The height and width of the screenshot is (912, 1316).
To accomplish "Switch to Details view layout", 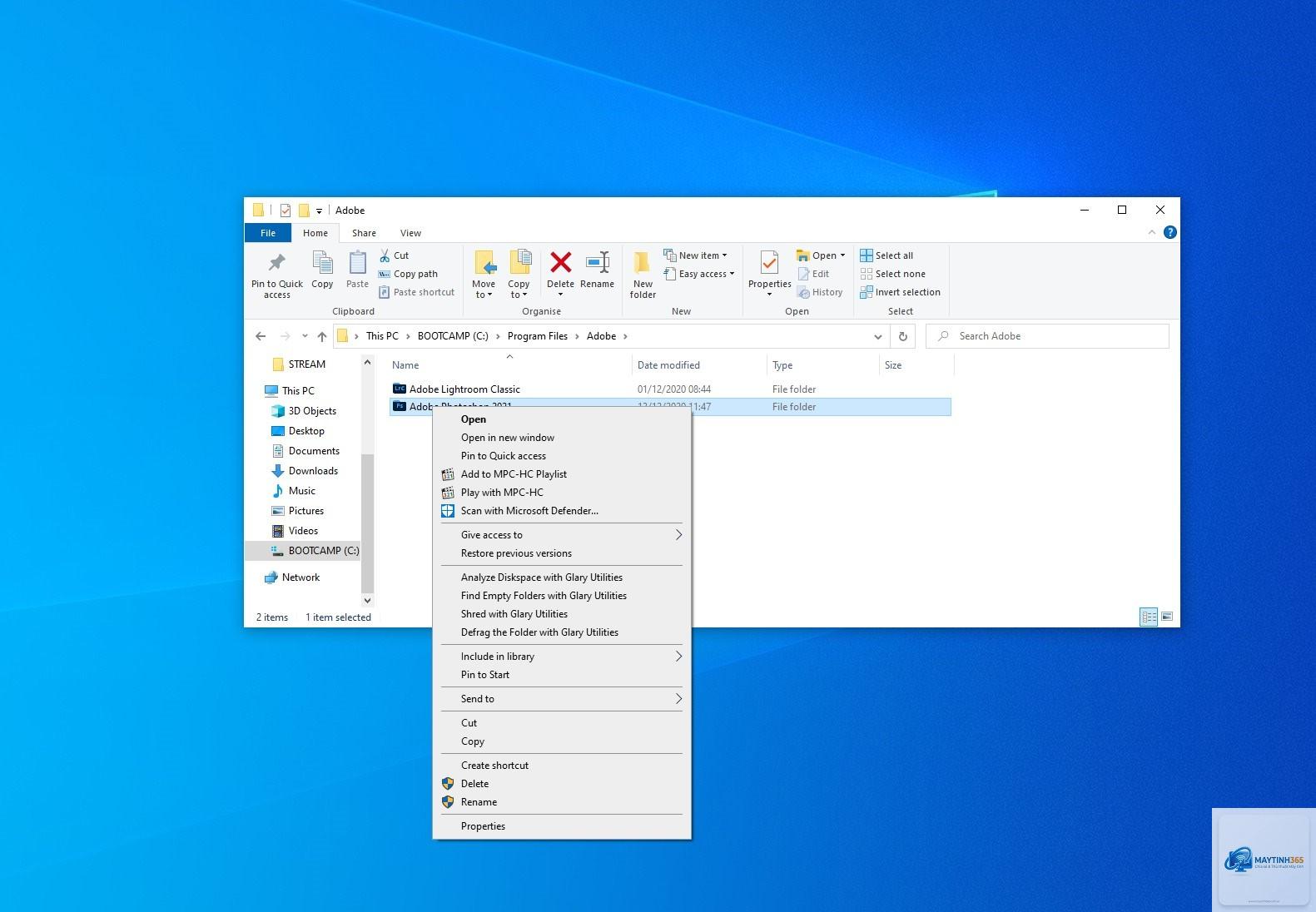I will click(x=1149, y=617).
